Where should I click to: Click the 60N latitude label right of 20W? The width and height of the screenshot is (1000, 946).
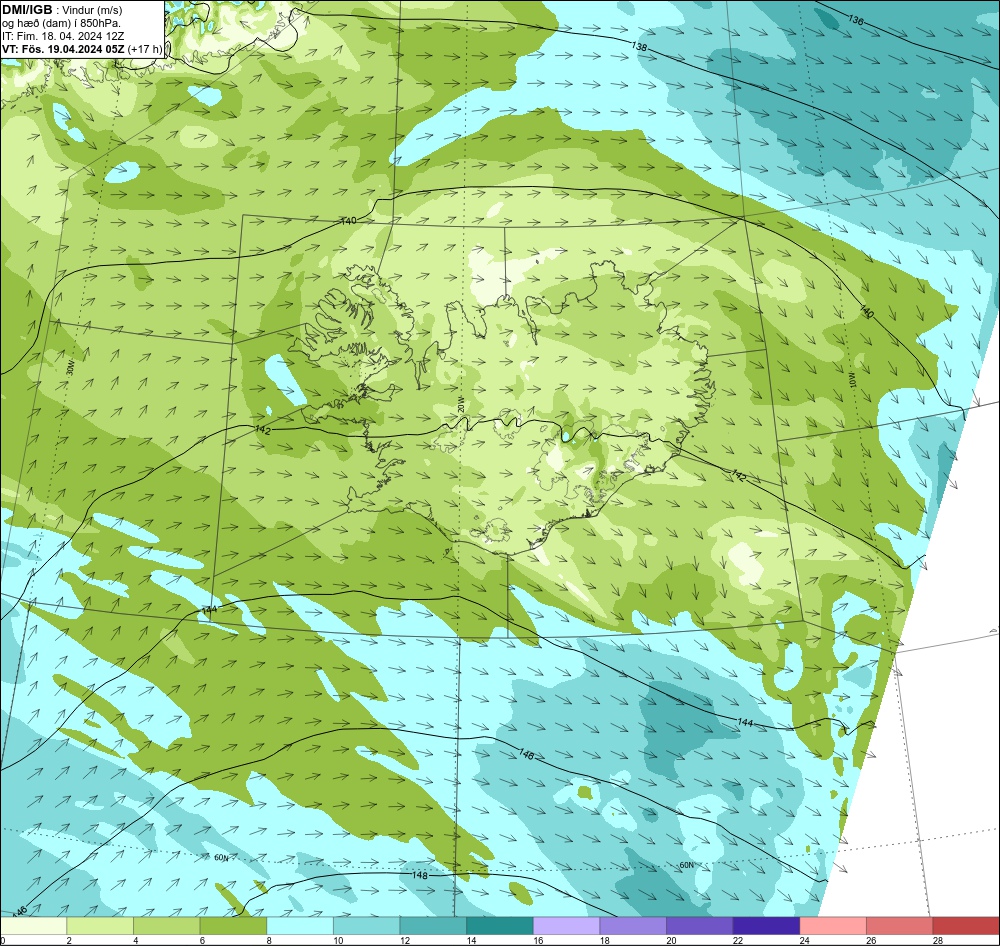pos(686,865)
